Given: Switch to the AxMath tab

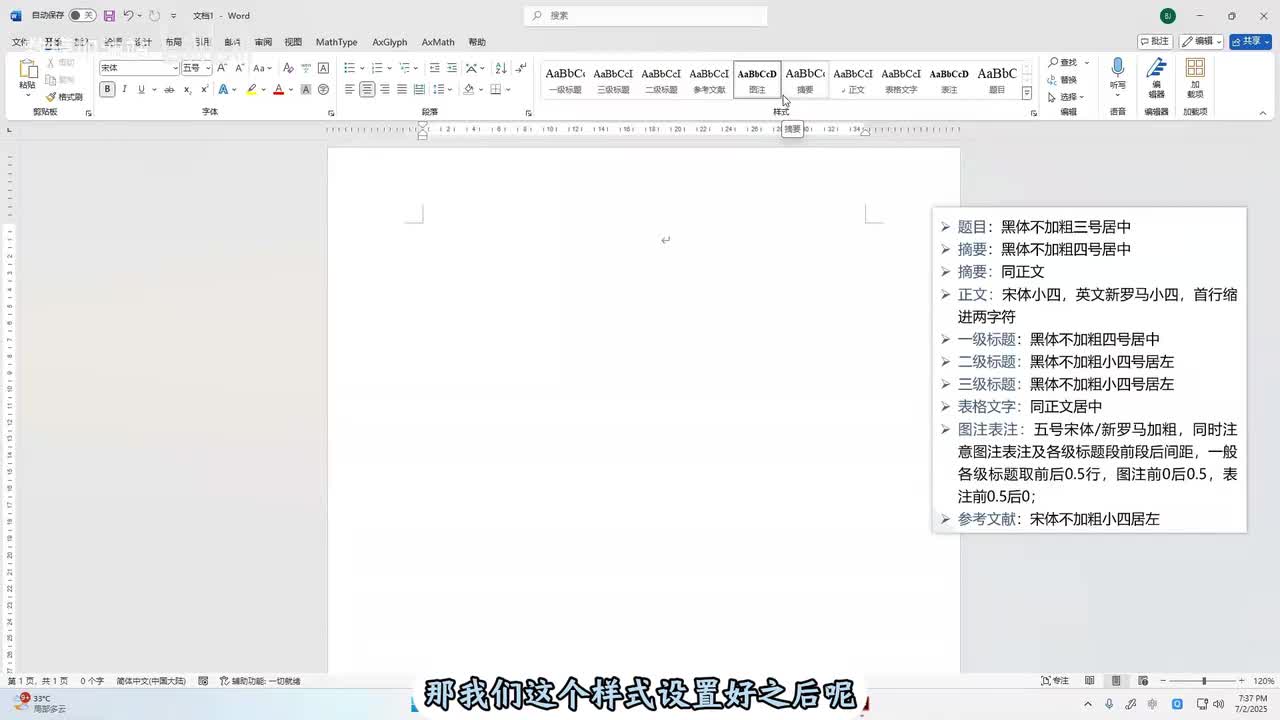Looking at the screenshot, I should [x=438, y=42].
